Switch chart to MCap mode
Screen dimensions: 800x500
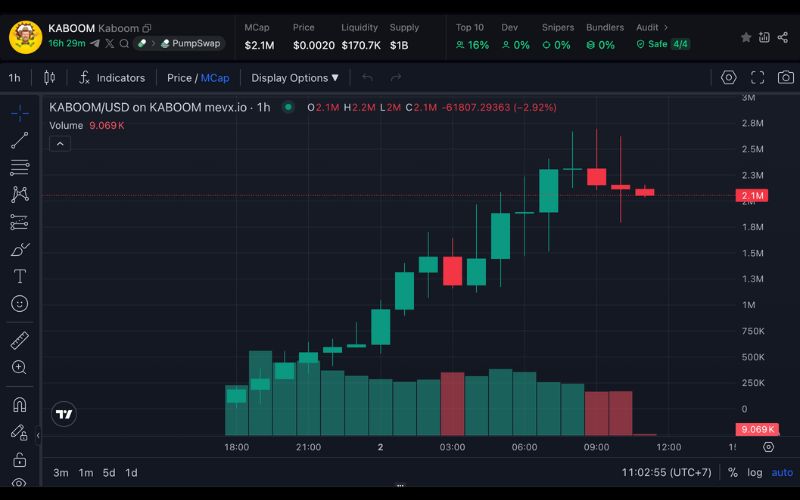pos(215,78)
